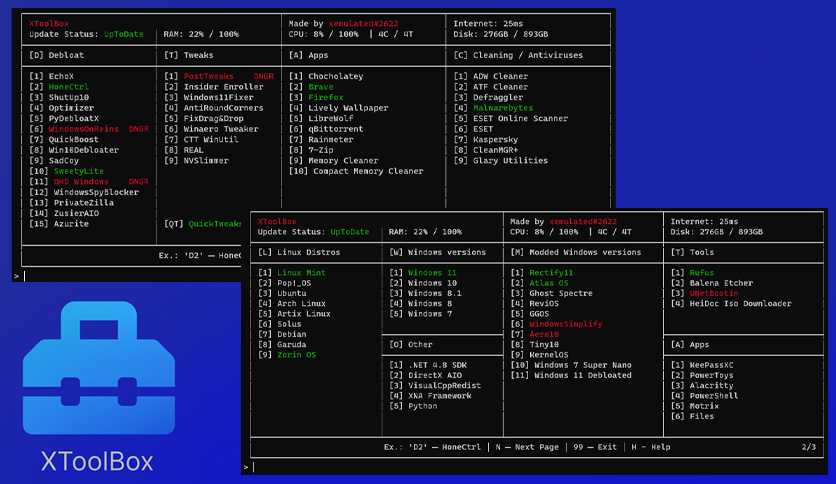Screen dimensions: 836x484
Task: Select the Ubuntu distro
Action: pos(282,293)
